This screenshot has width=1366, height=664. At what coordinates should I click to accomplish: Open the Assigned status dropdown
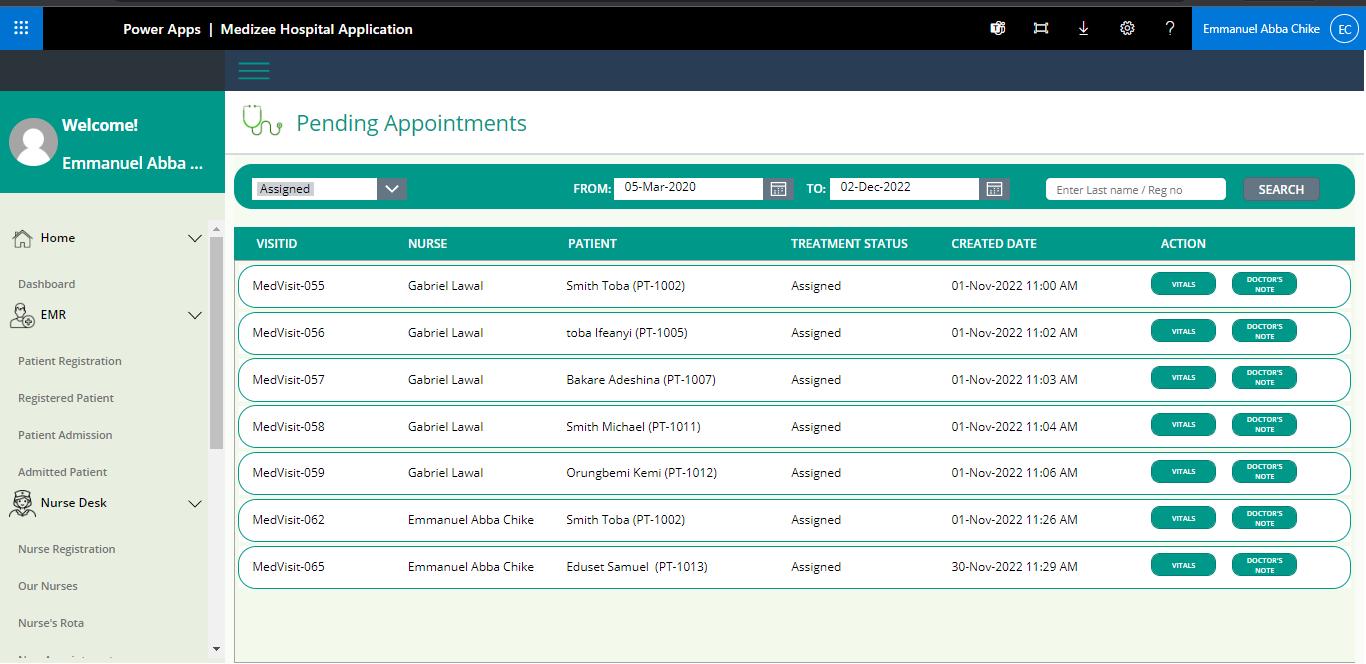pos(391,189)
